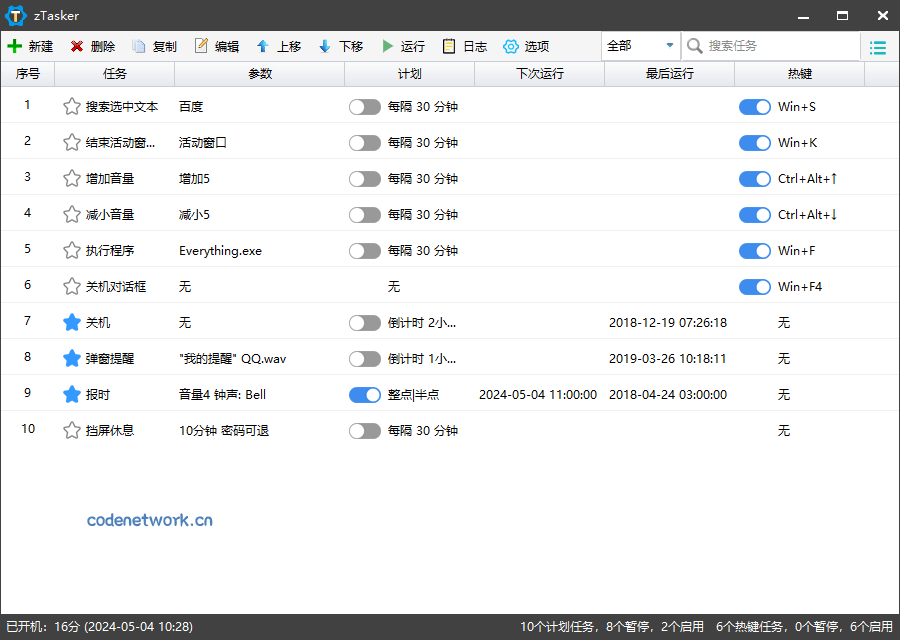
Task: Disable the Win+S hotkey toggle
Action: coord(755,106)
